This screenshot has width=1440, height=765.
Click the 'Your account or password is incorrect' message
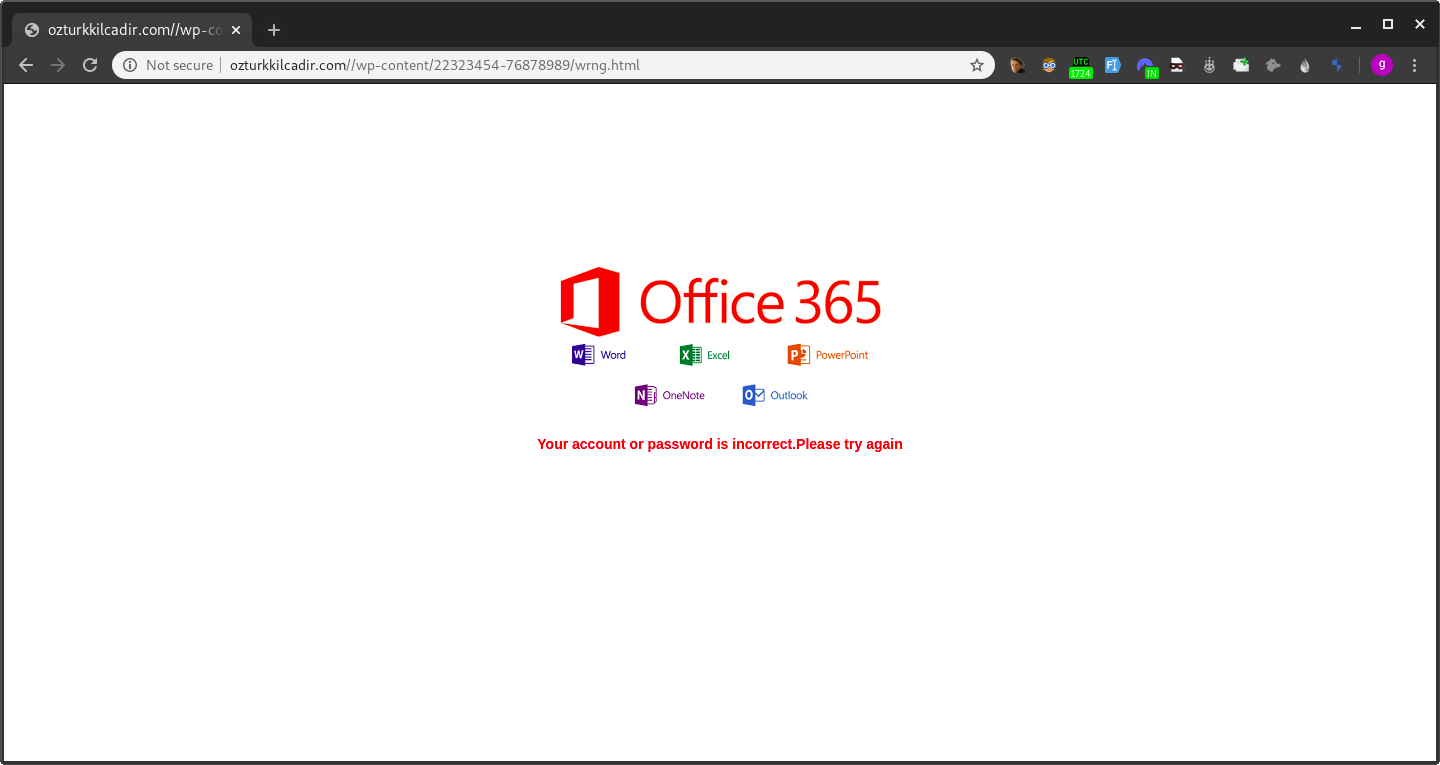720,444
